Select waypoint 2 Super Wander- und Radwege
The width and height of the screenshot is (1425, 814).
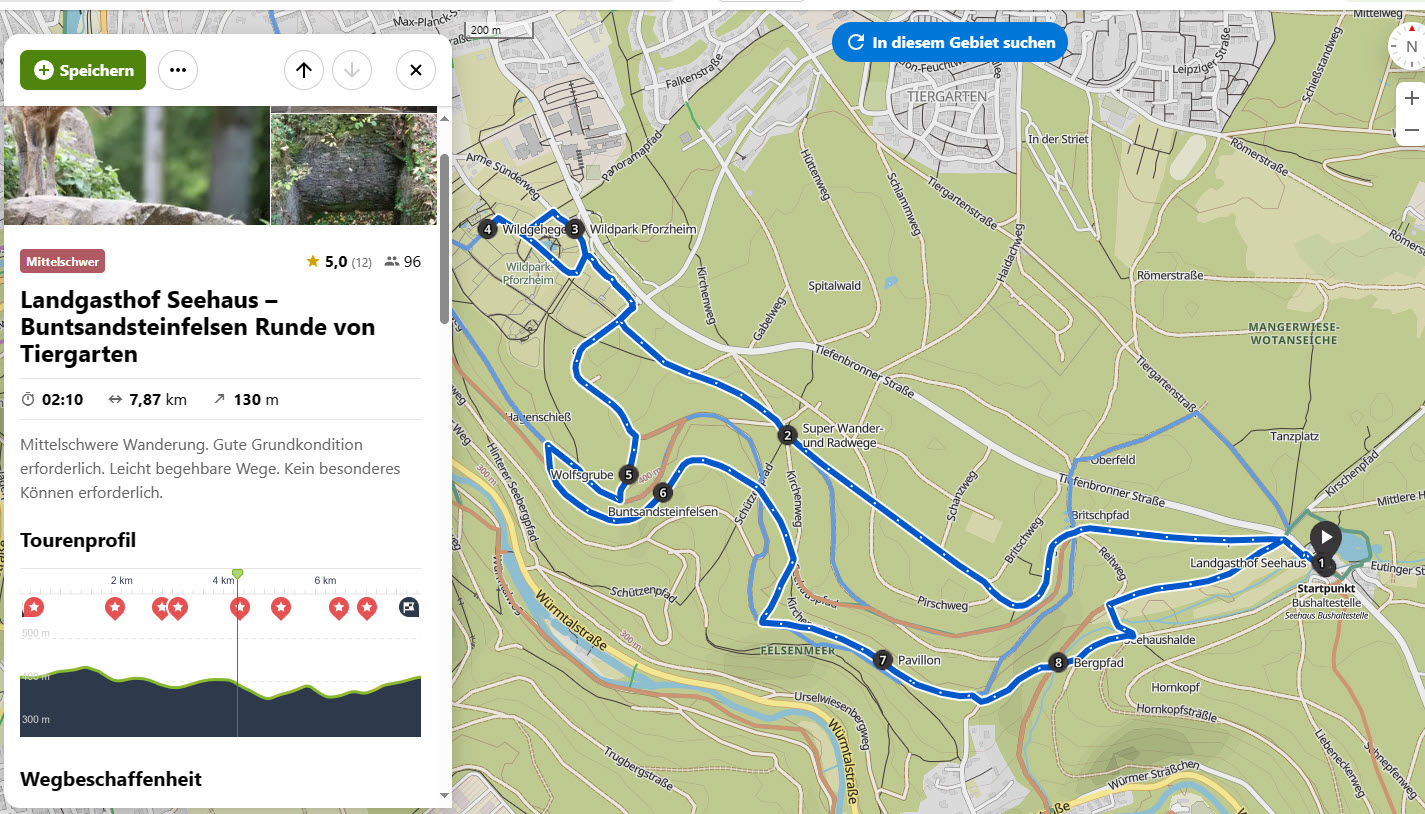pyautogui.click(x=787, y=435)
